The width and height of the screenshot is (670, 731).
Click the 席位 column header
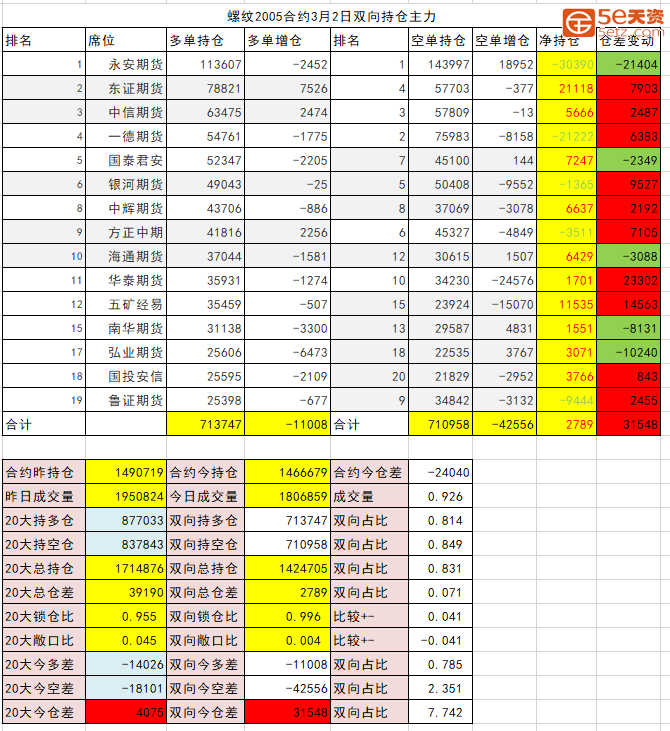click(124, 41)
